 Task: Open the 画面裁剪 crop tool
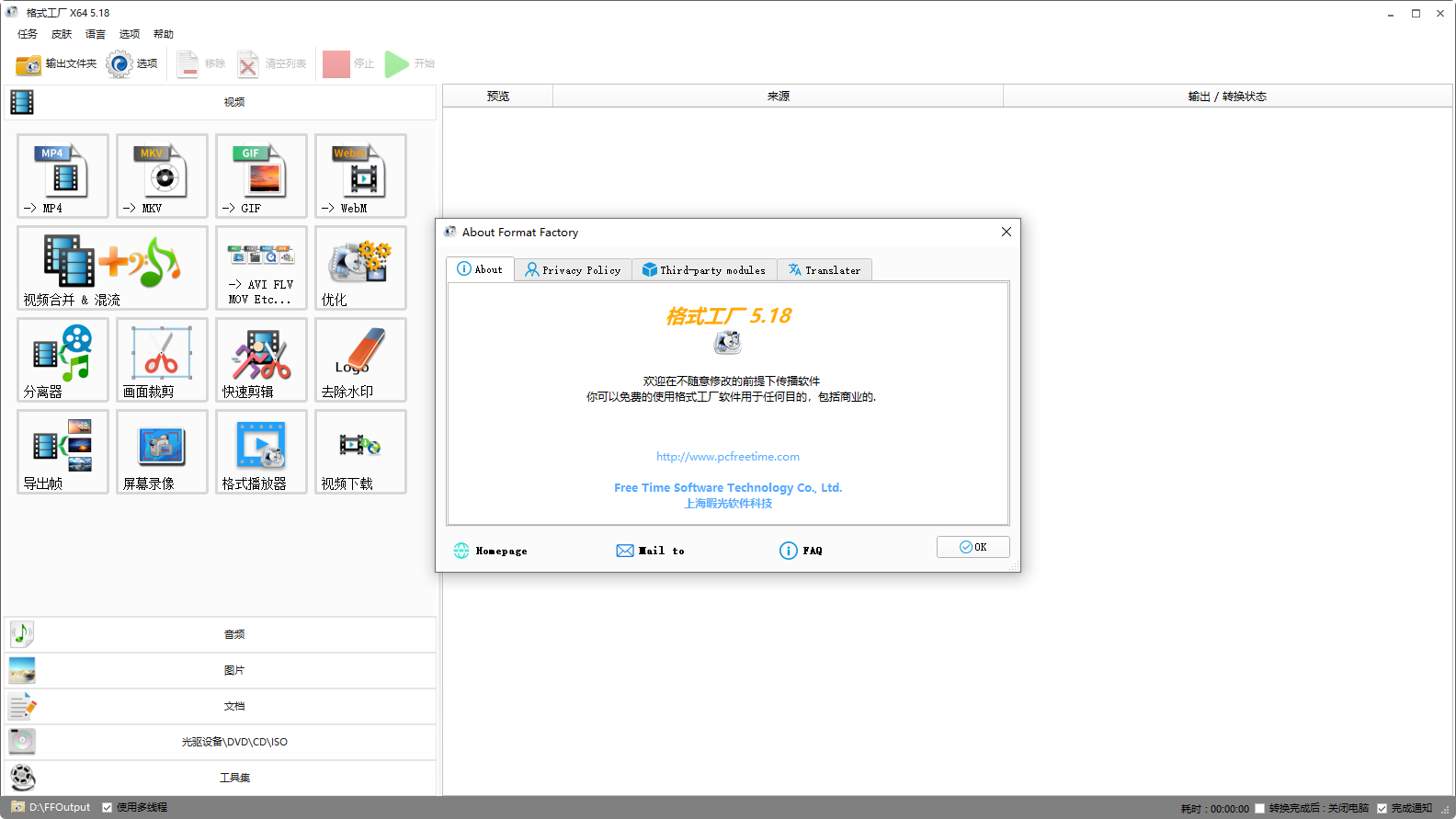[x=162, y=359]
